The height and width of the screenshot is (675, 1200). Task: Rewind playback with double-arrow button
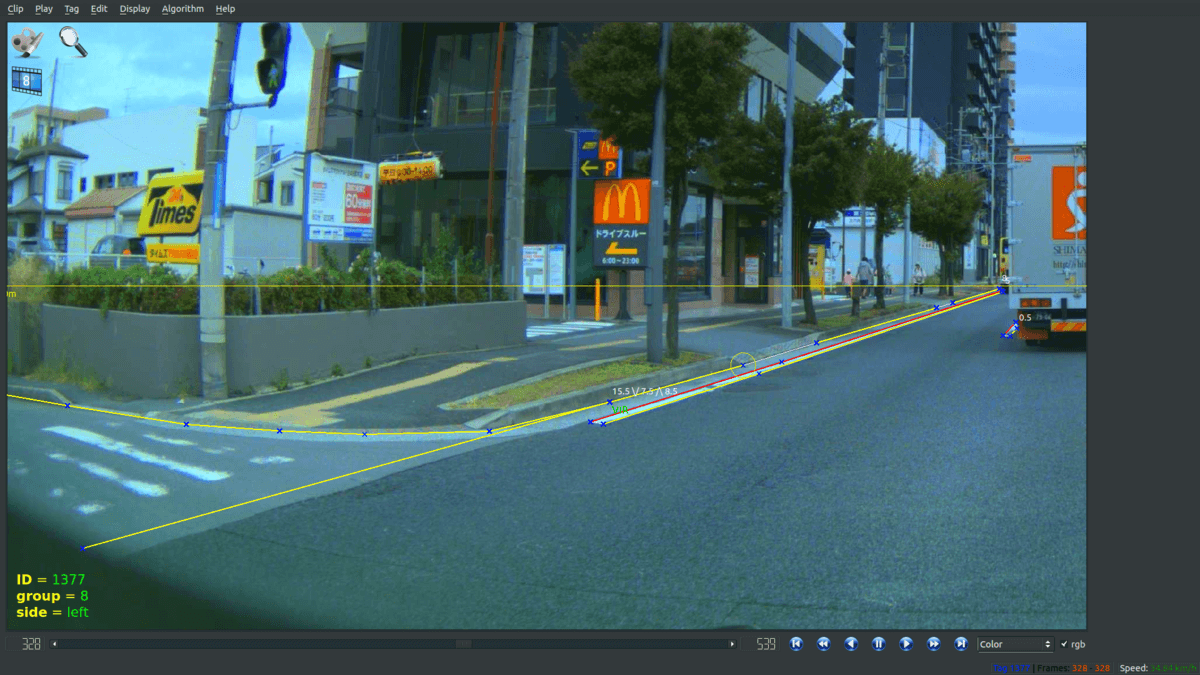coord(824,644)
